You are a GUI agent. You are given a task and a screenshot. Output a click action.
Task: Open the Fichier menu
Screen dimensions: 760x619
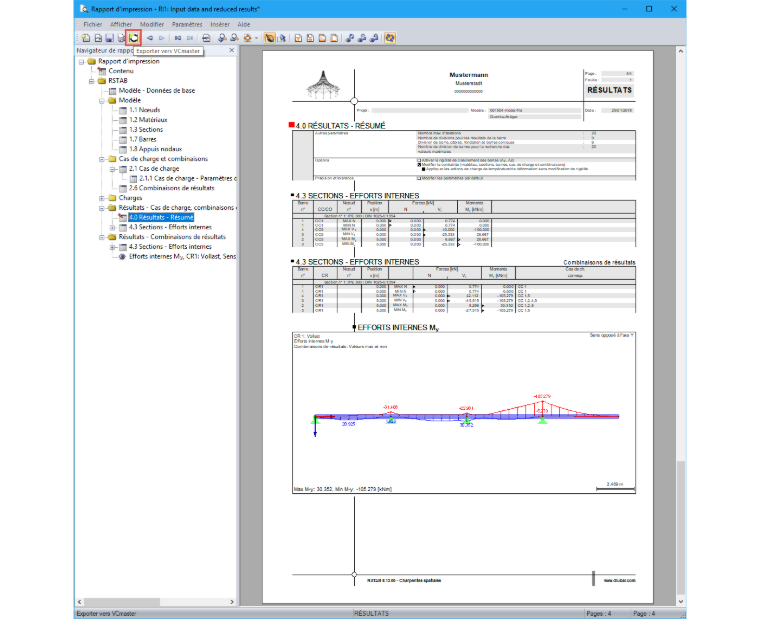pos(93,24)
